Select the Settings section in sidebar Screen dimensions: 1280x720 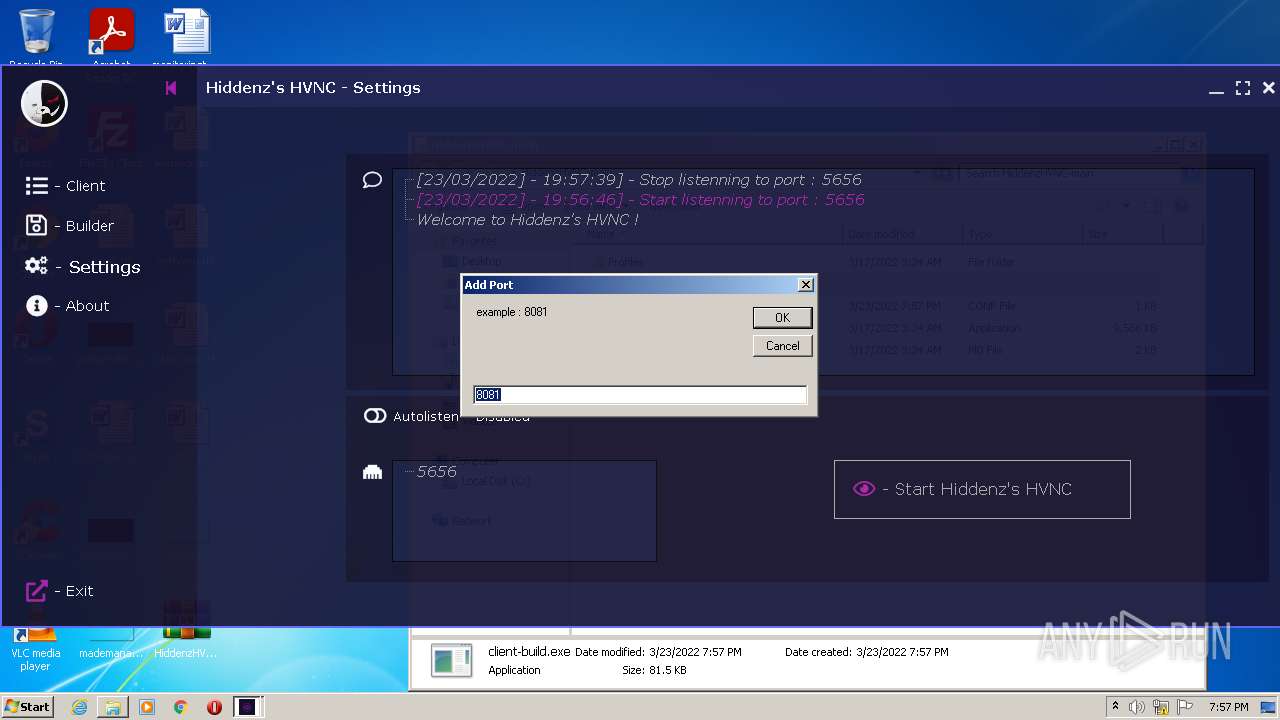coord(83,267)
